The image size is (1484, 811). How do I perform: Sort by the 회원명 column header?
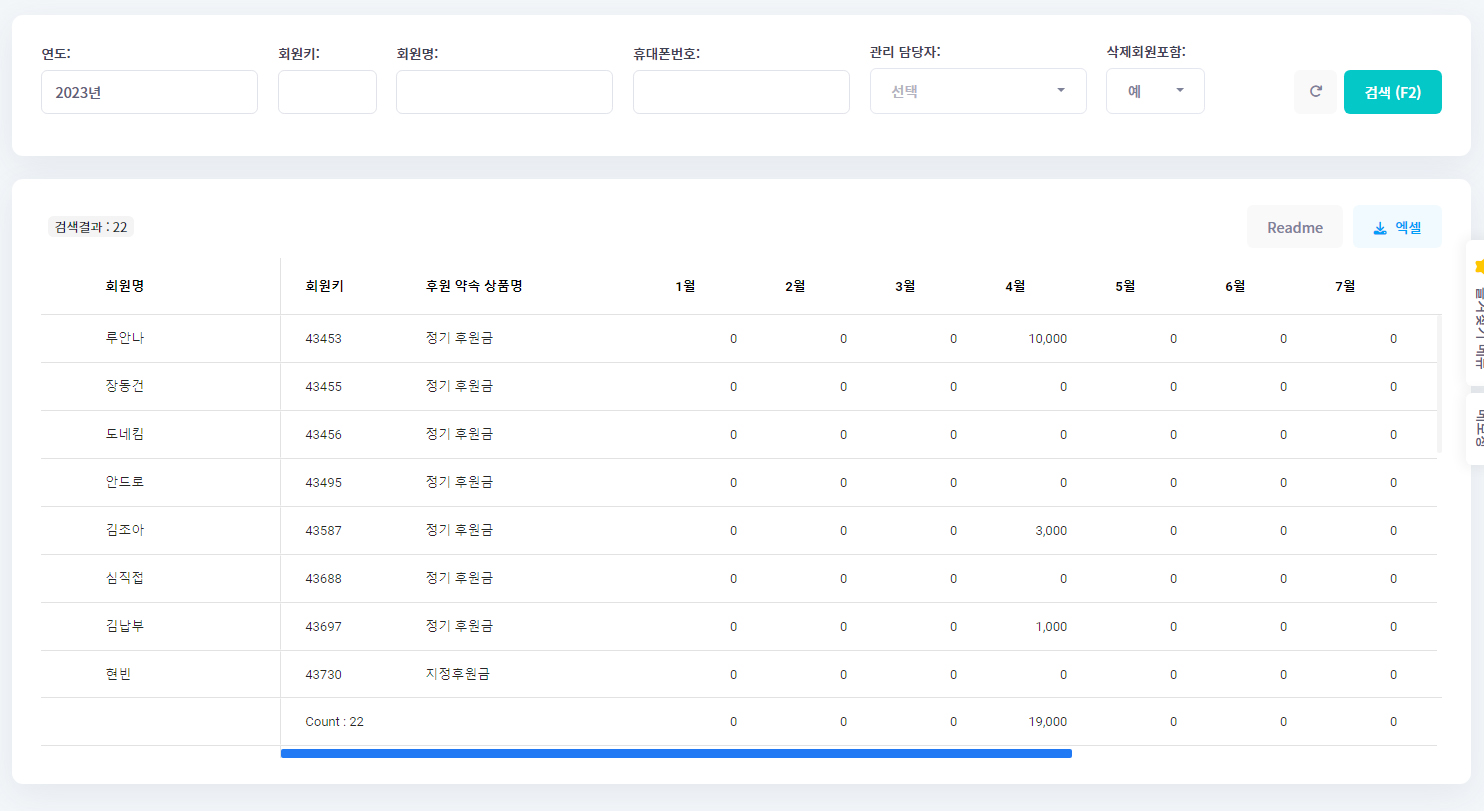(x=125, y=286)
